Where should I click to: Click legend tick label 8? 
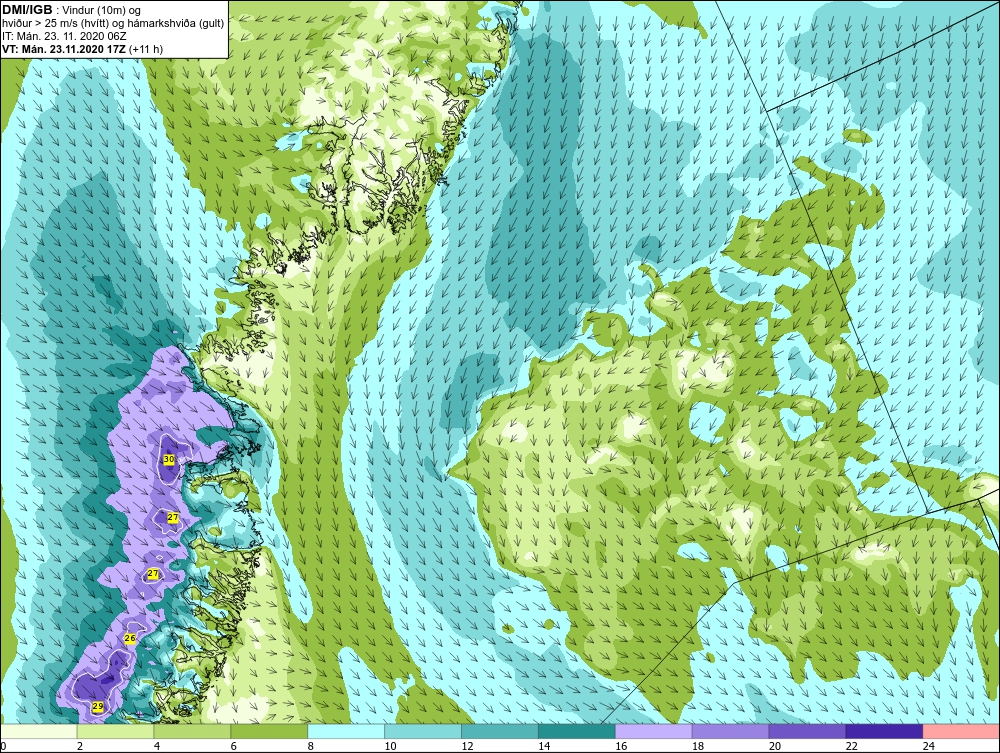(311, 746)
